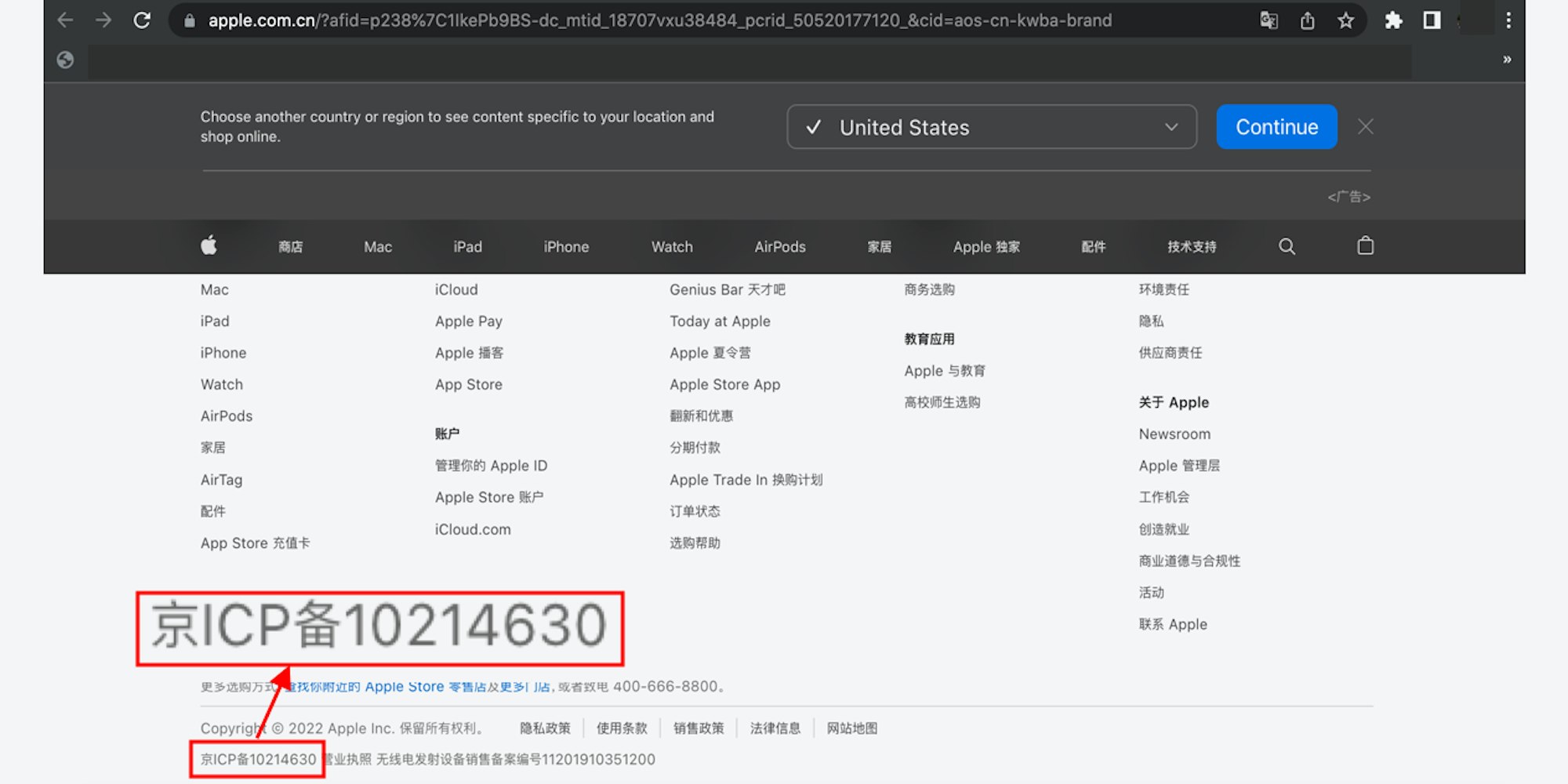Open 高校师生选购 link
The image size is (1568, 784).
(942, 402)
